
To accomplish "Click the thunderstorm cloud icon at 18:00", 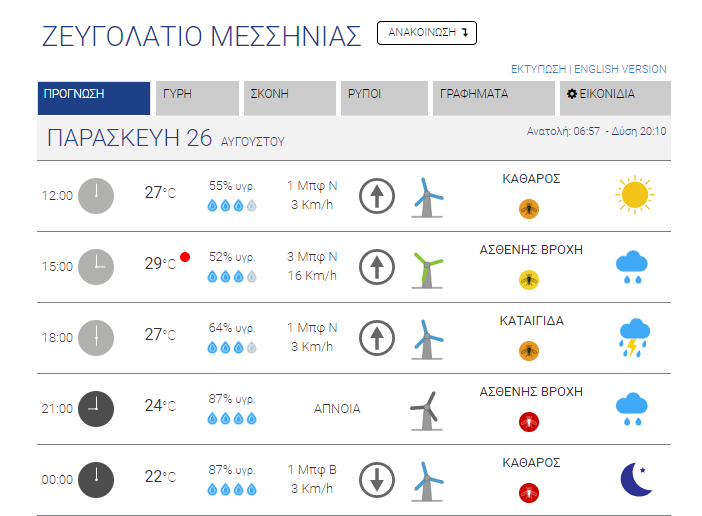I will pos(634,338).
